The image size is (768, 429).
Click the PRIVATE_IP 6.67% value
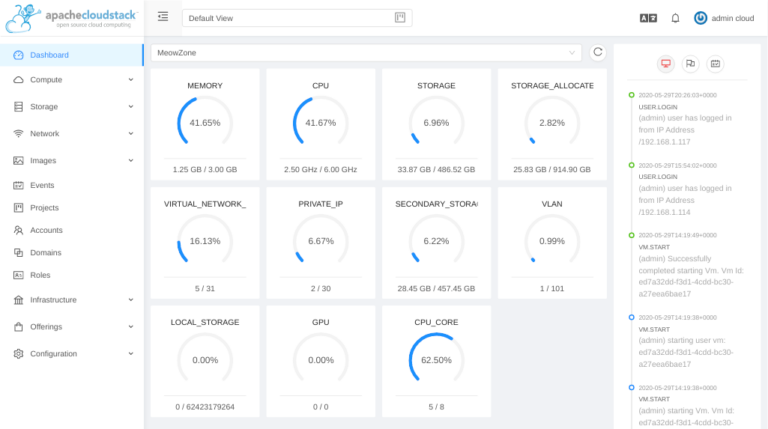(320, 241)
